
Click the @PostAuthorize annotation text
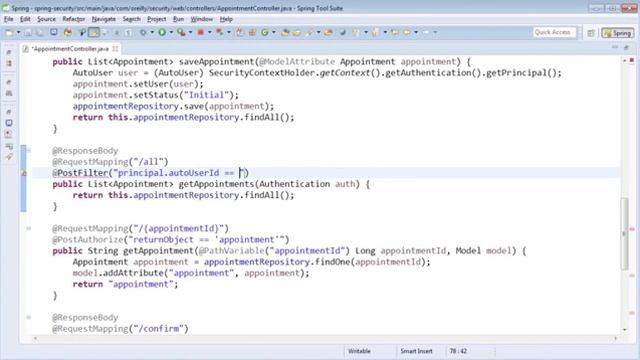click(x=88, y=240)
